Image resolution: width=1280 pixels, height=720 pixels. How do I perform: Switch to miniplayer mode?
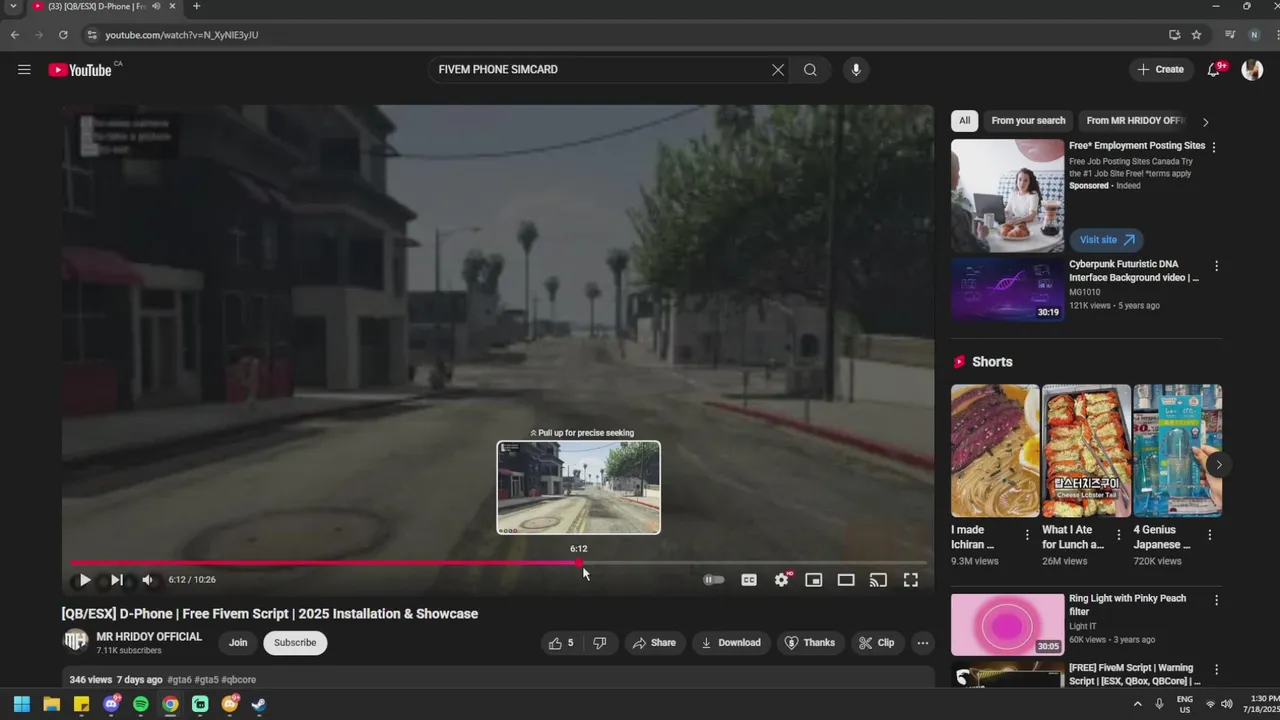[814, 580]
